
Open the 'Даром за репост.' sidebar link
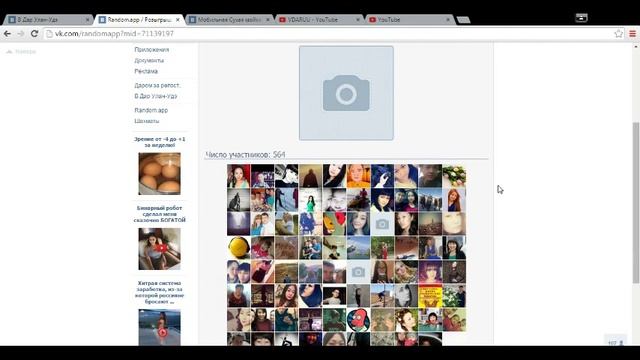[x=158, y=85]
